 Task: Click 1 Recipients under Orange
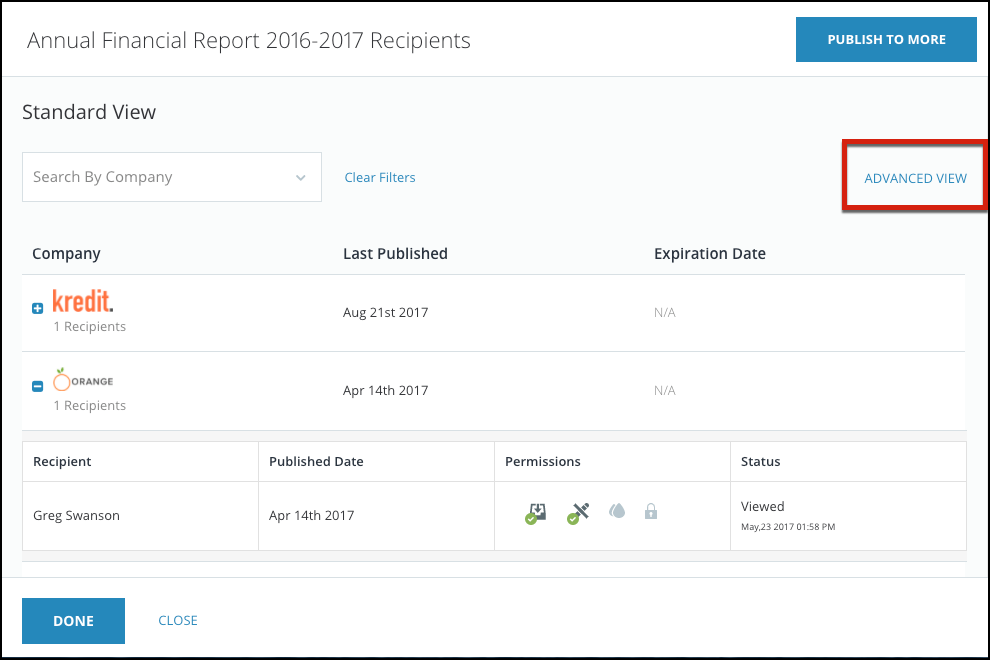pos(90,405)
